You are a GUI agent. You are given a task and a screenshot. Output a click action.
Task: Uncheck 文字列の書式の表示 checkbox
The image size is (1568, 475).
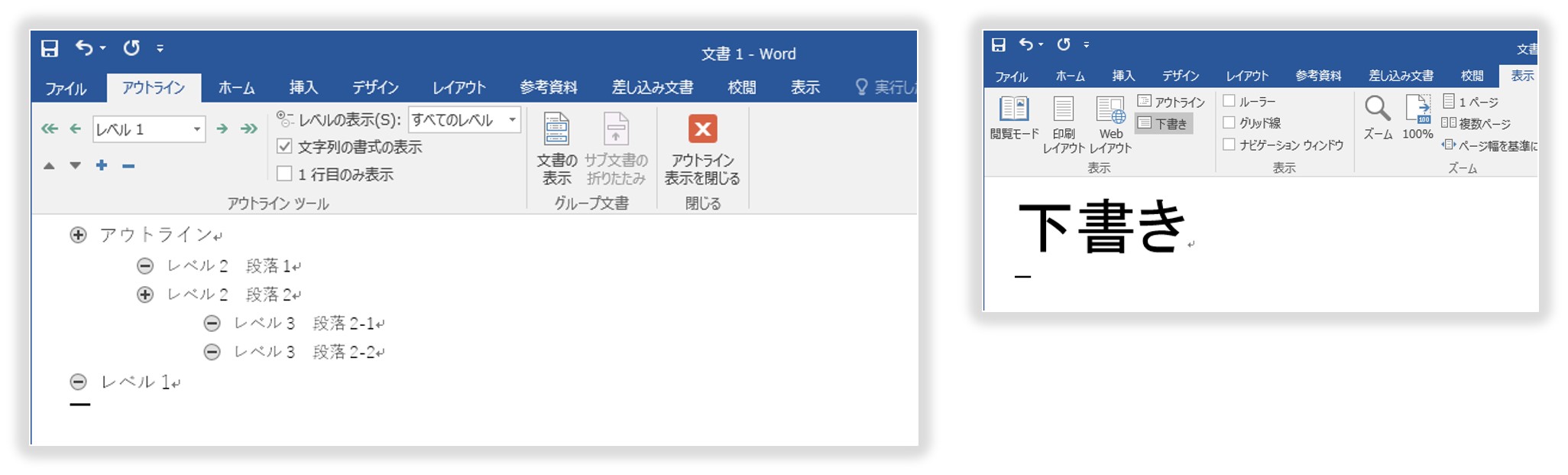pyautogui.click(x=284, y=147)
